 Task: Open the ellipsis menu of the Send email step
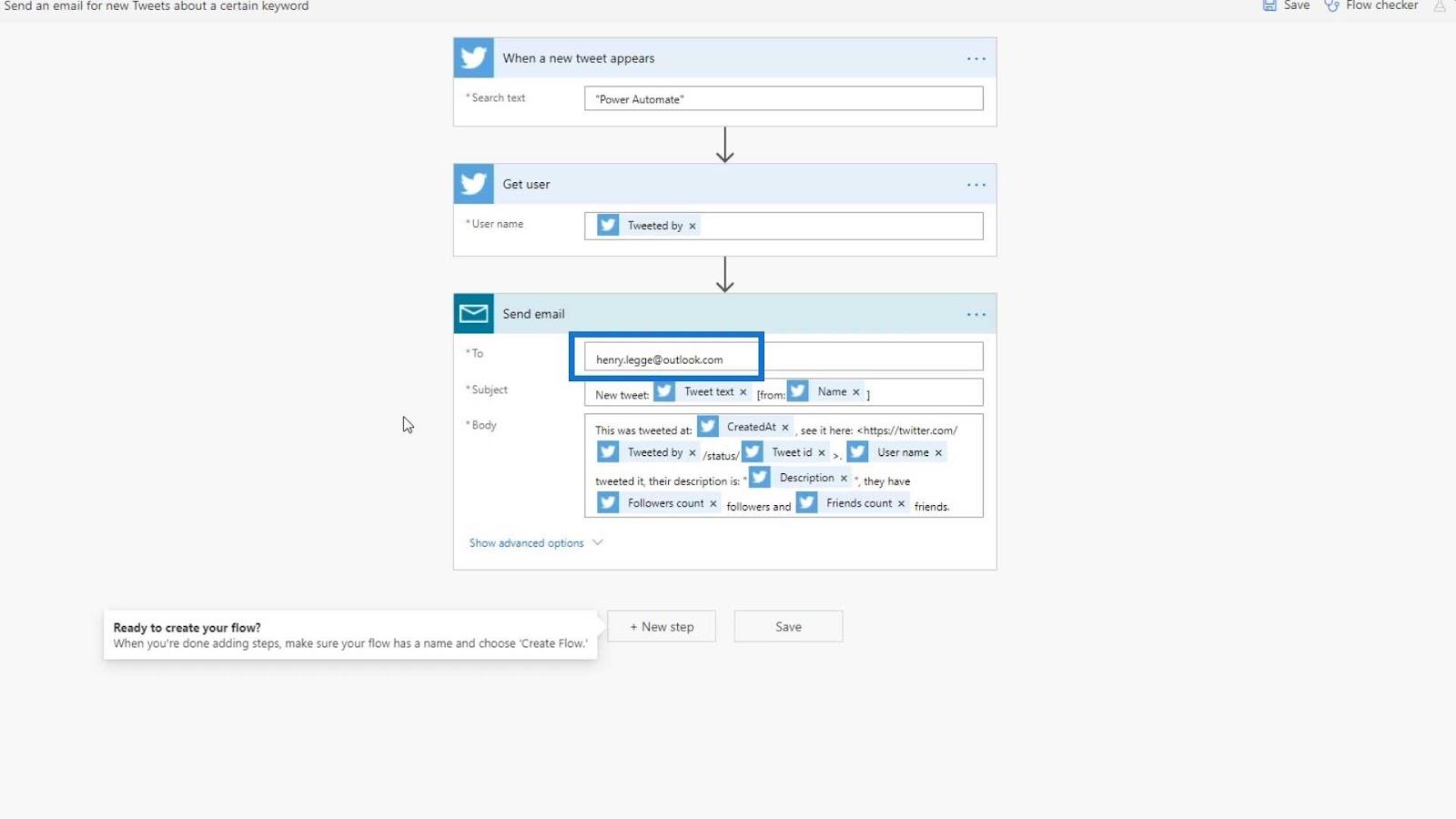[976, 315]
